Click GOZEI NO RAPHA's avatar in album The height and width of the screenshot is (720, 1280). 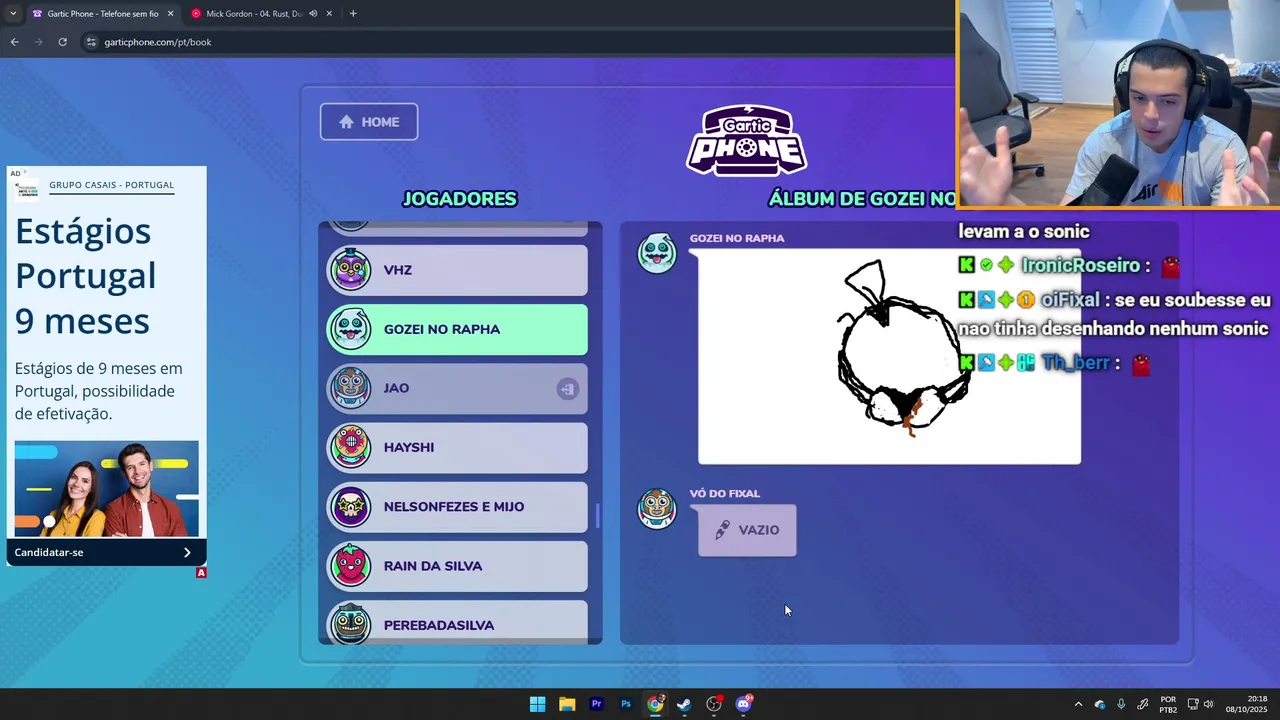tap(657, 254)
